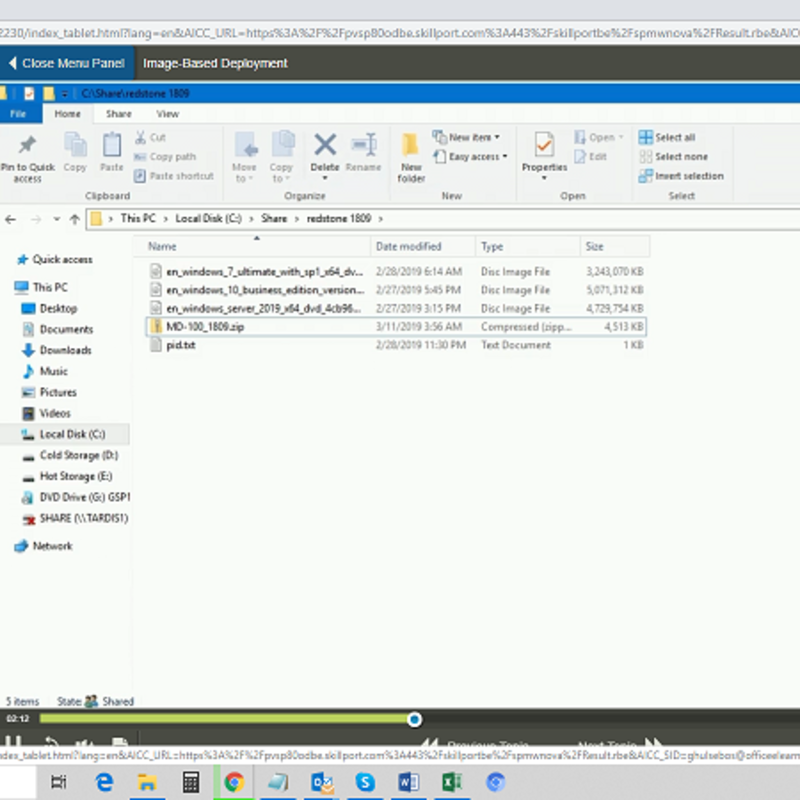800x800 pixels.
Task: Open Word from the taskbar
Action: click(x=409, y=782)
